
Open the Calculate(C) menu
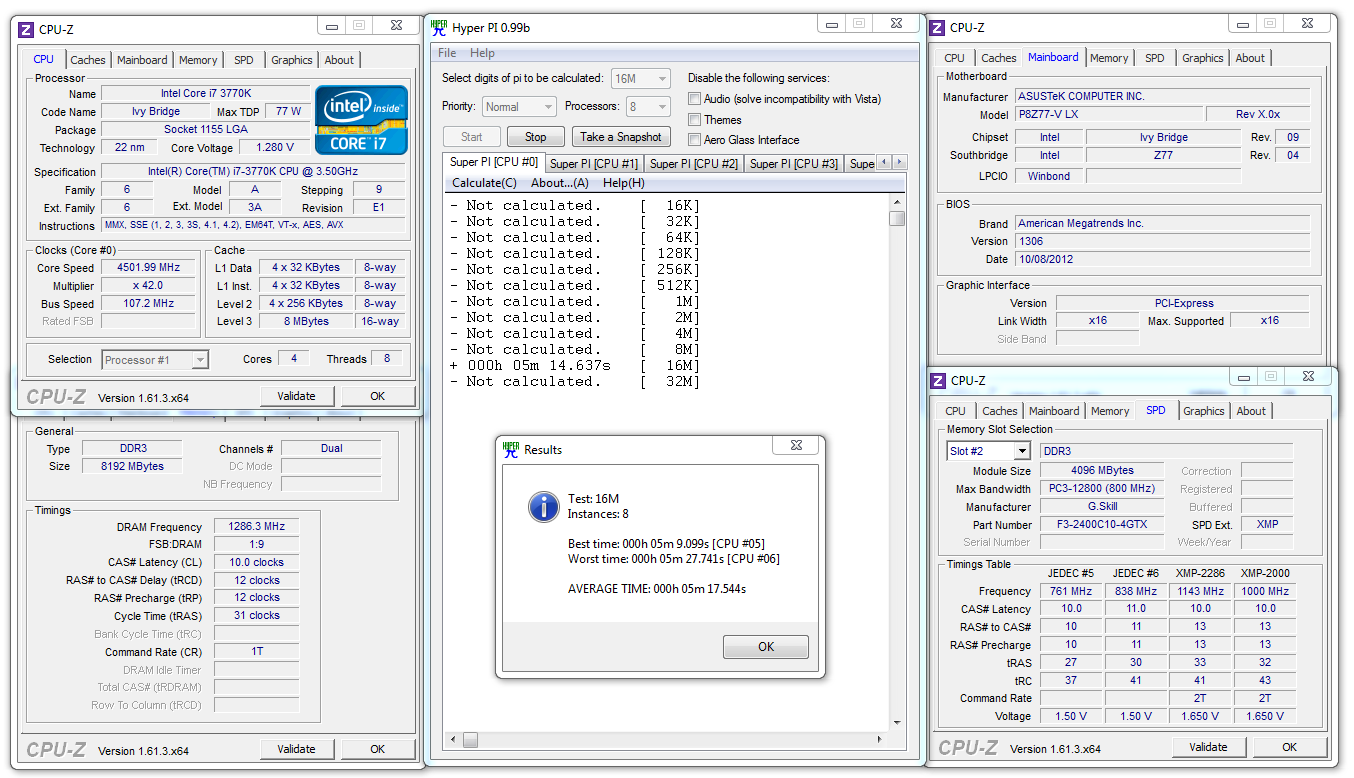click(484, 183)
